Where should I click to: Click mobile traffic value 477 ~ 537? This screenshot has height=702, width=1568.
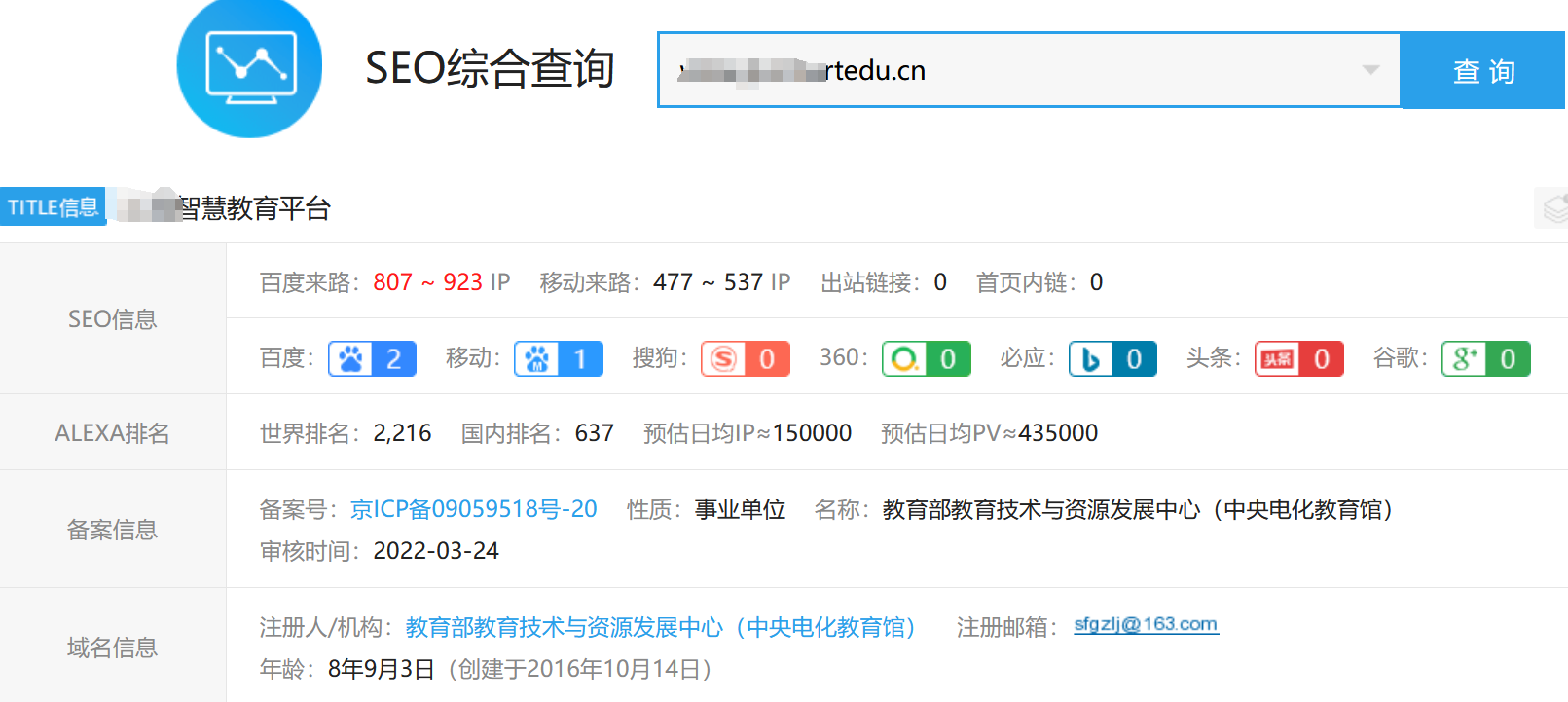(708, 282)
